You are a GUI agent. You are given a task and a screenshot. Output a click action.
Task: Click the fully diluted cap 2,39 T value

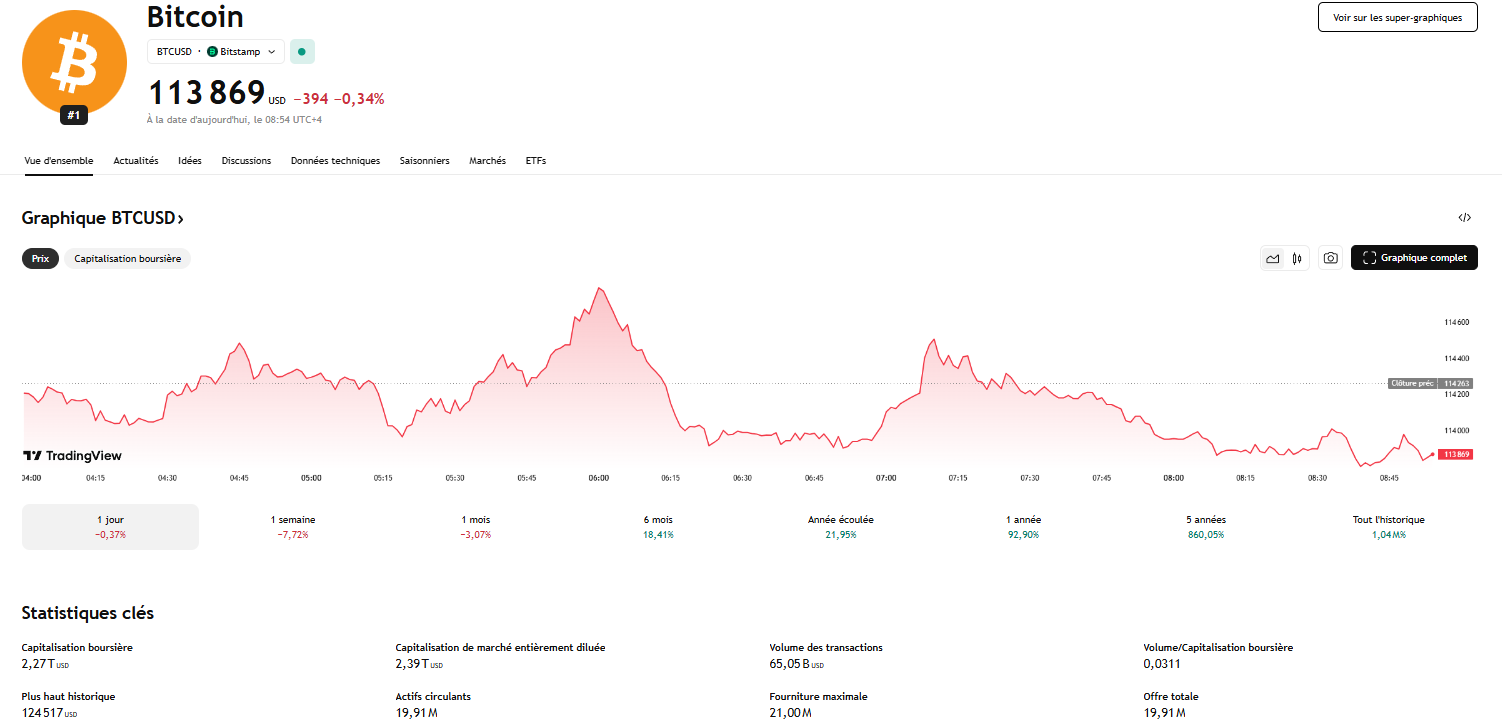tap(419, 663)
